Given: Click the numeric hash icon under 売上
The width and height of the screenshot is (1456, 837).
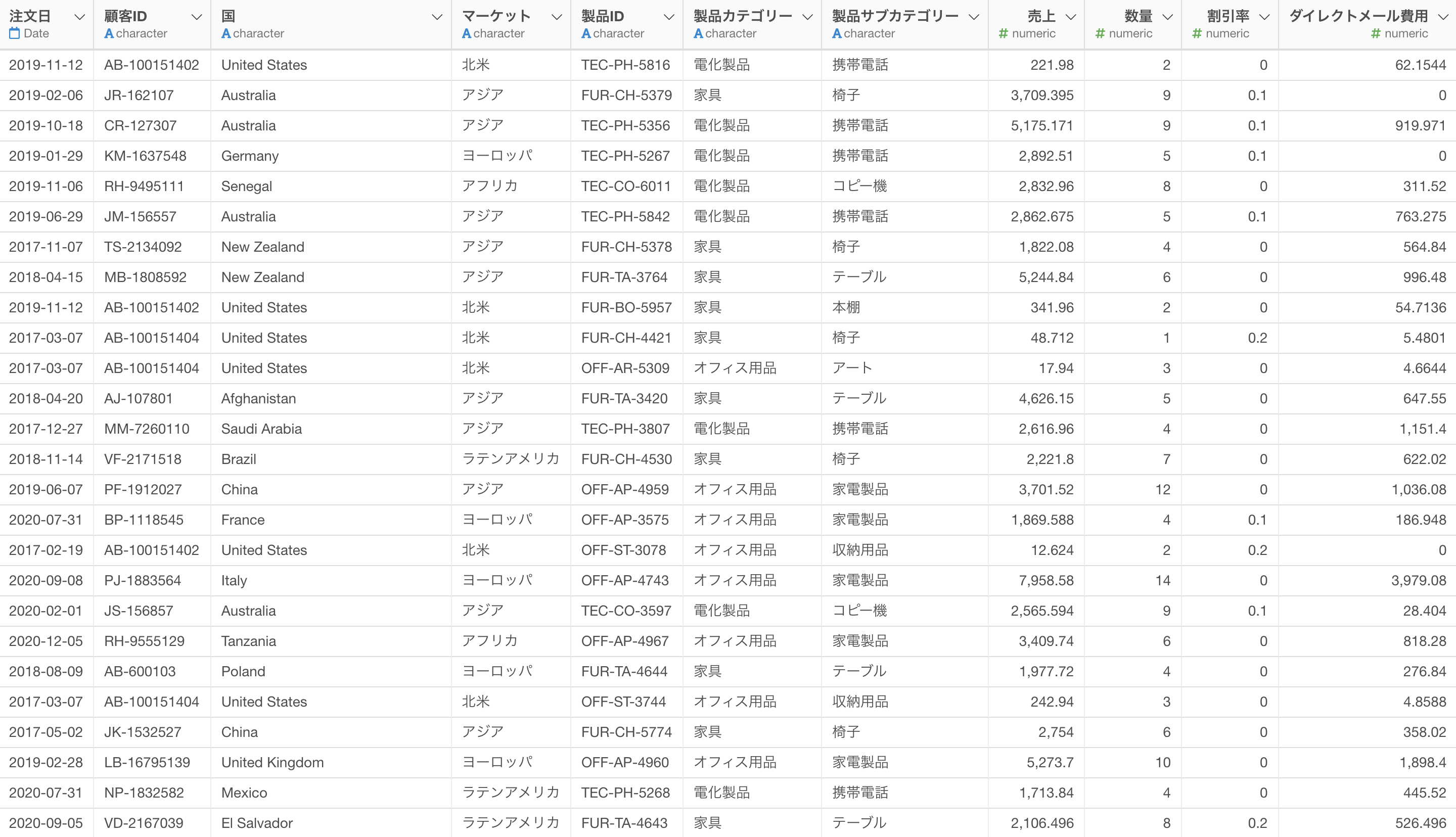Looking at the screenshot, I should pos(1003,33).
